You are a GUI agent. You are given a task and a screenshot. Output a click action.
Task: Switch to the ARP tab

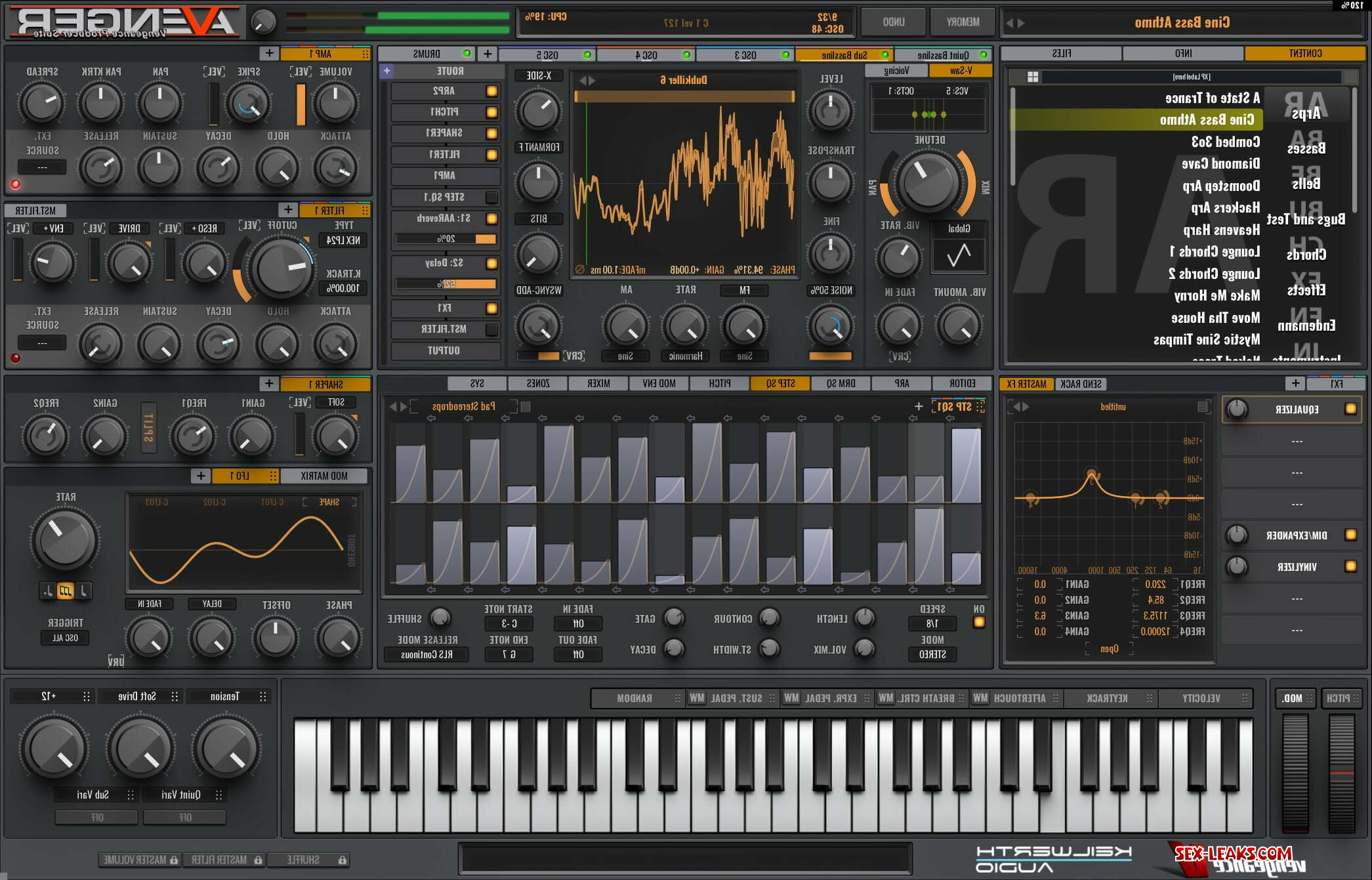[x=902, y=383]
